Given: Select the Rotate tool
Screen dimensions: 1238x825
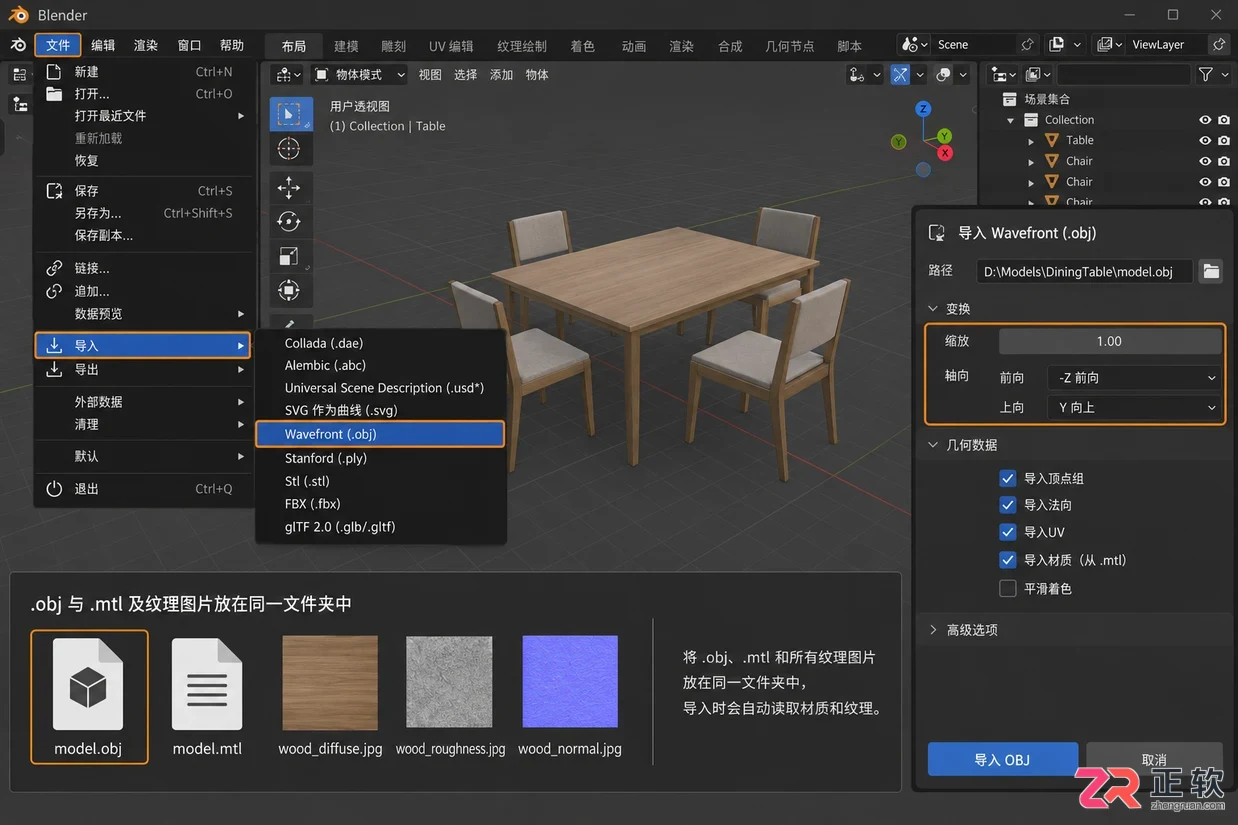Looking at the screenshot, I should (x=290, y=221).
